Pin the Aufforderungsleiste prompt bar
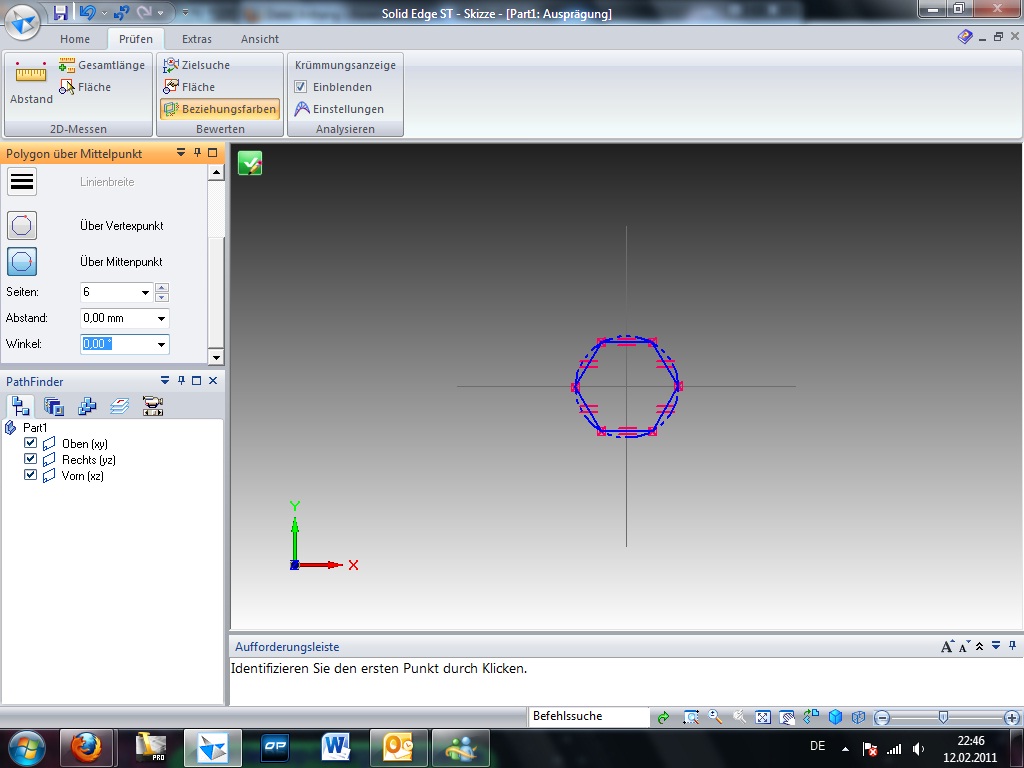Screen dimensions: 1024x768 pyautogui.click(x=1012, y=646)
